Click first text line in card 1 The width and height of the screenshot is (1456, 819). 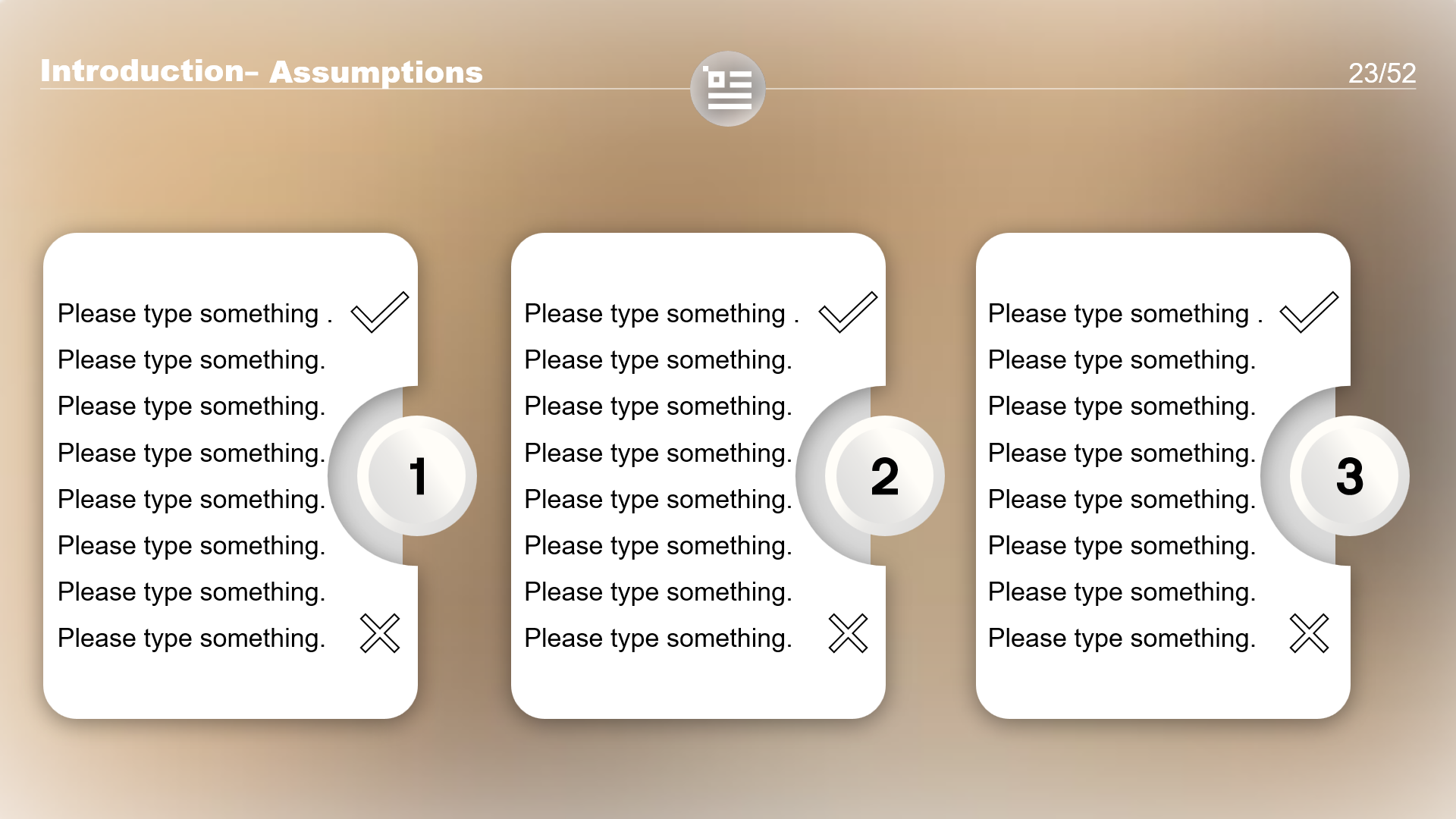tap(195, 314)
